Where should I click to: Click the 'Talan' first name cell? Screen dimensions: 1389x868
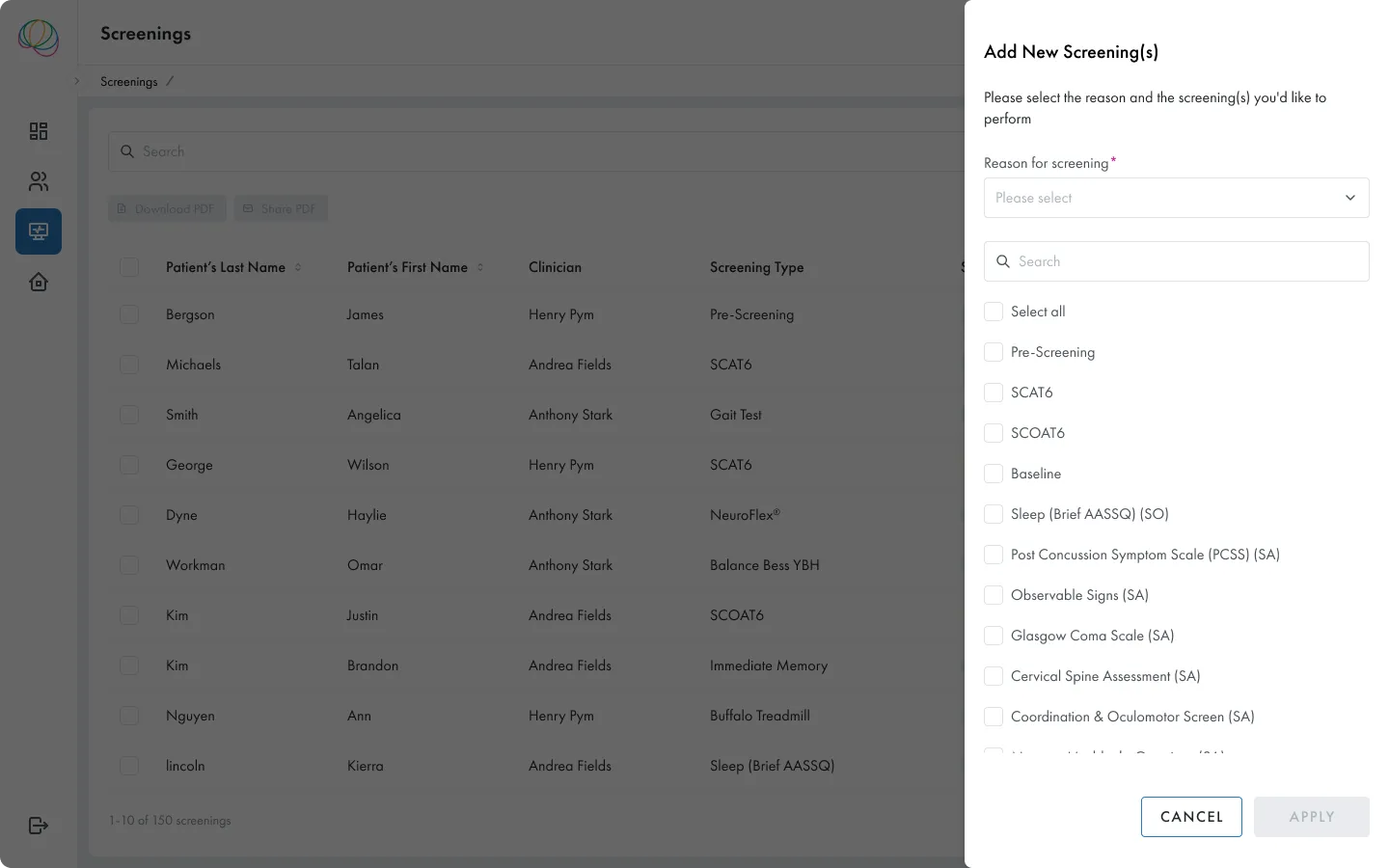click(363, 365)
